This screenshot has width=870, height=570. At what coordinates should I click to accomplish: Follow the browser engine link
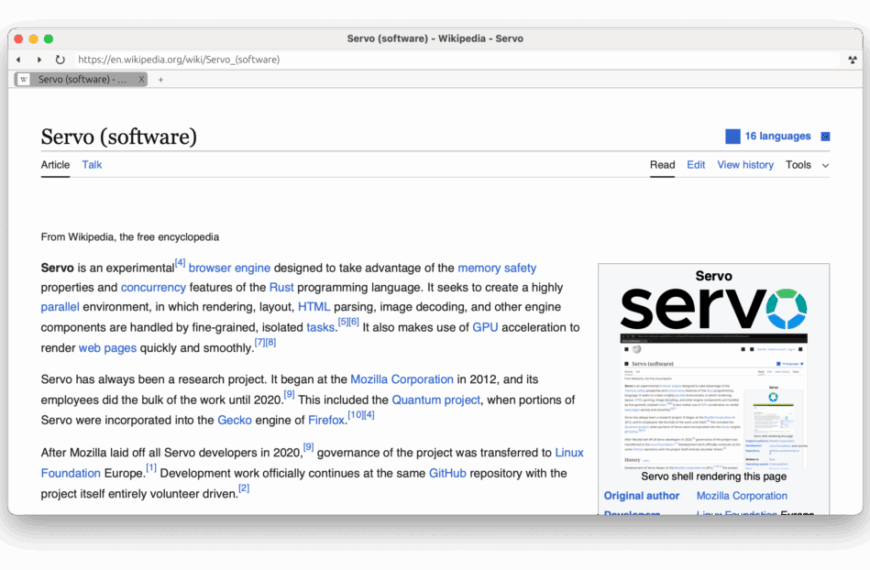coord(229,268)
